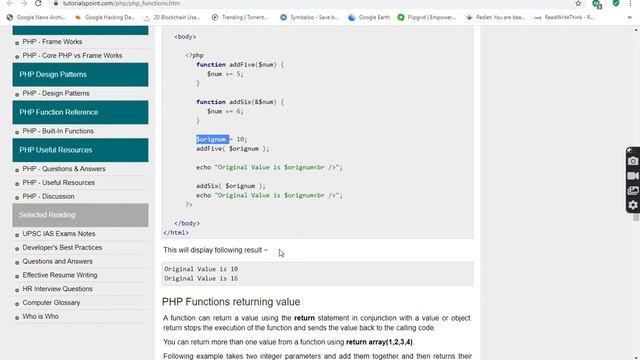Click the 'function addSix(&$num)' code line
This screenshot has height=360, width=640.
[240, 102]
